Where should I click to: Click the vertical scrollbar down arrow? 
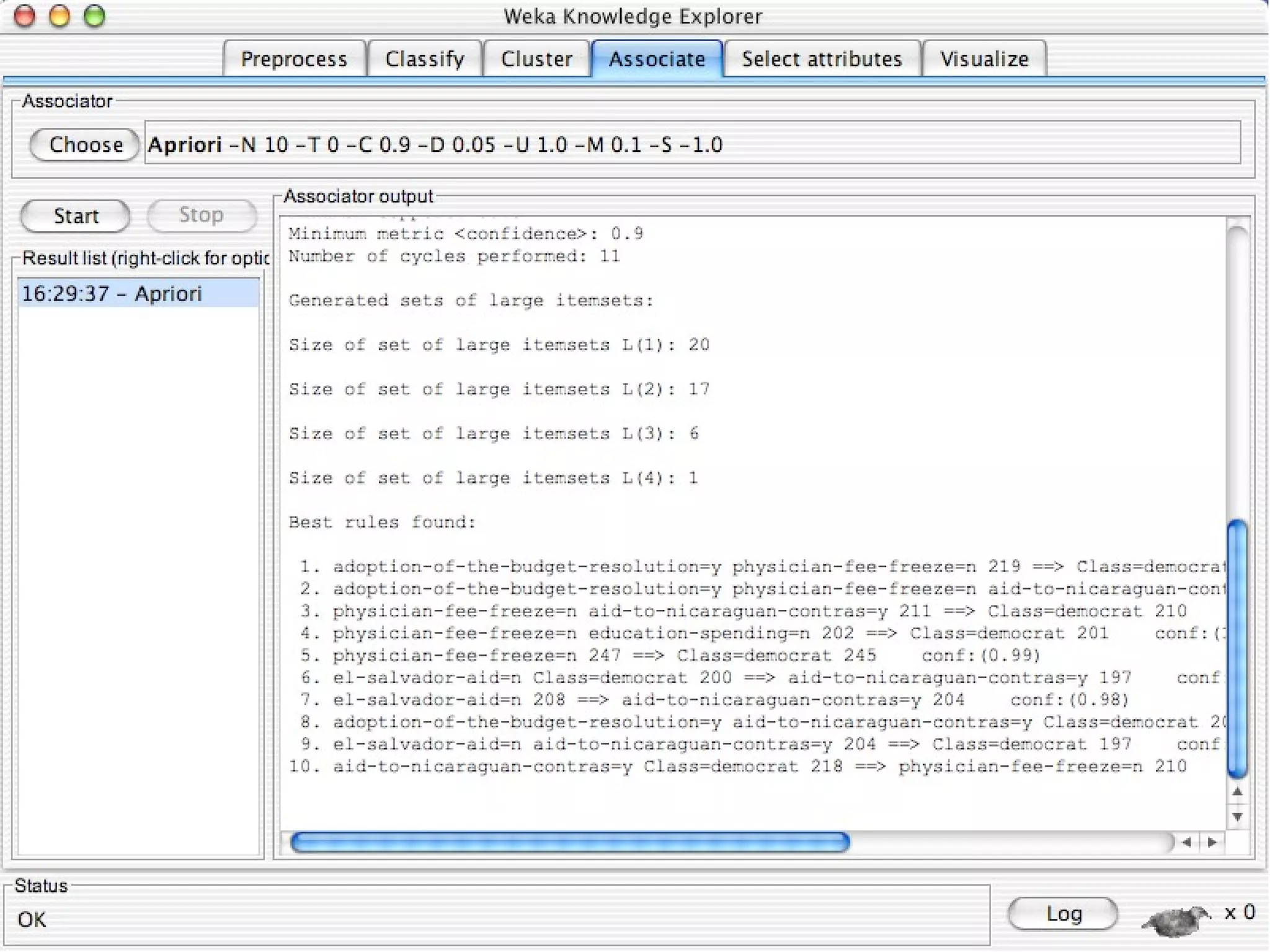[1237, 817]
